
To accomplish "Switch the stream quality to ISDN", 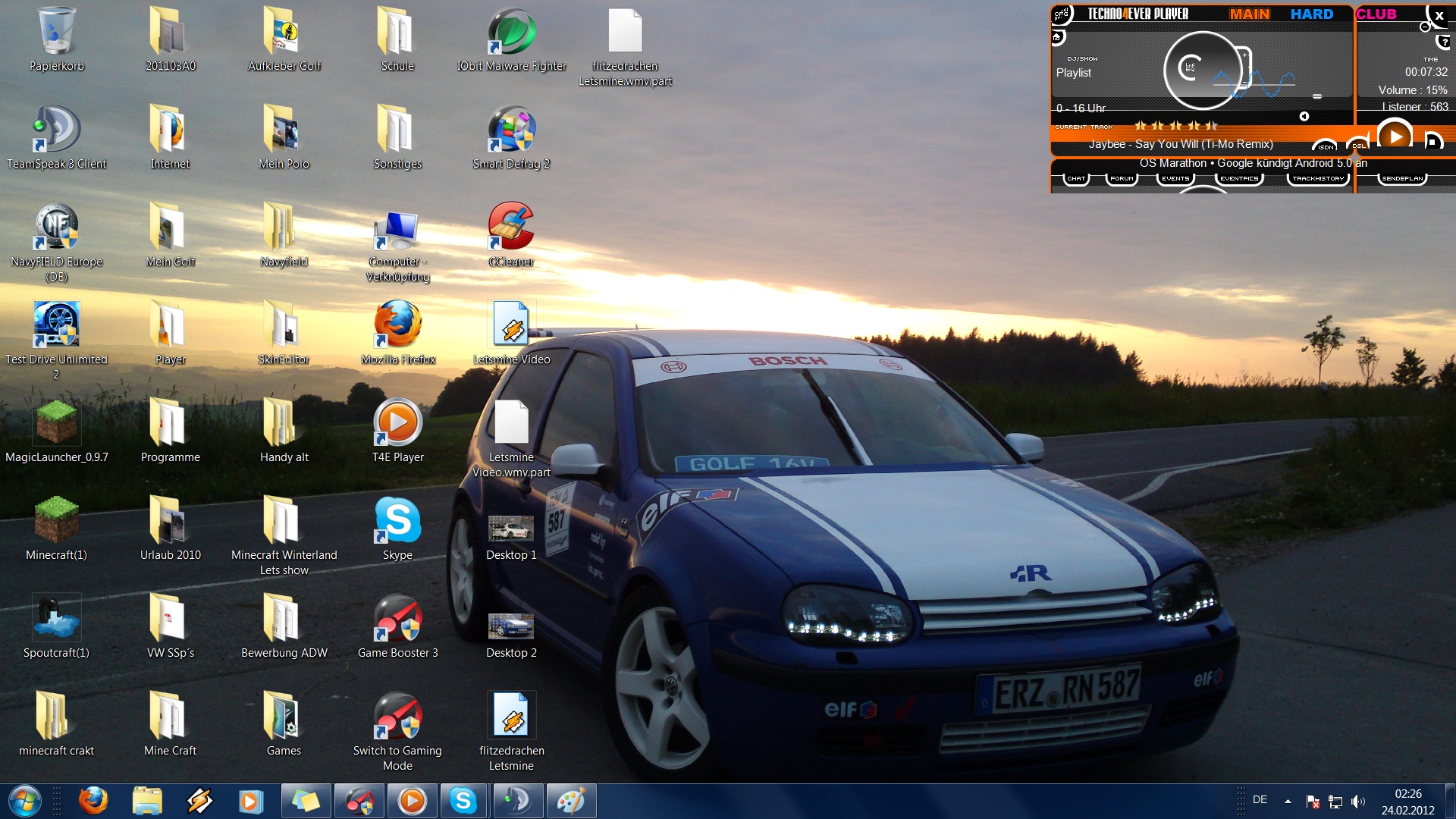I will pos(1326,146).
